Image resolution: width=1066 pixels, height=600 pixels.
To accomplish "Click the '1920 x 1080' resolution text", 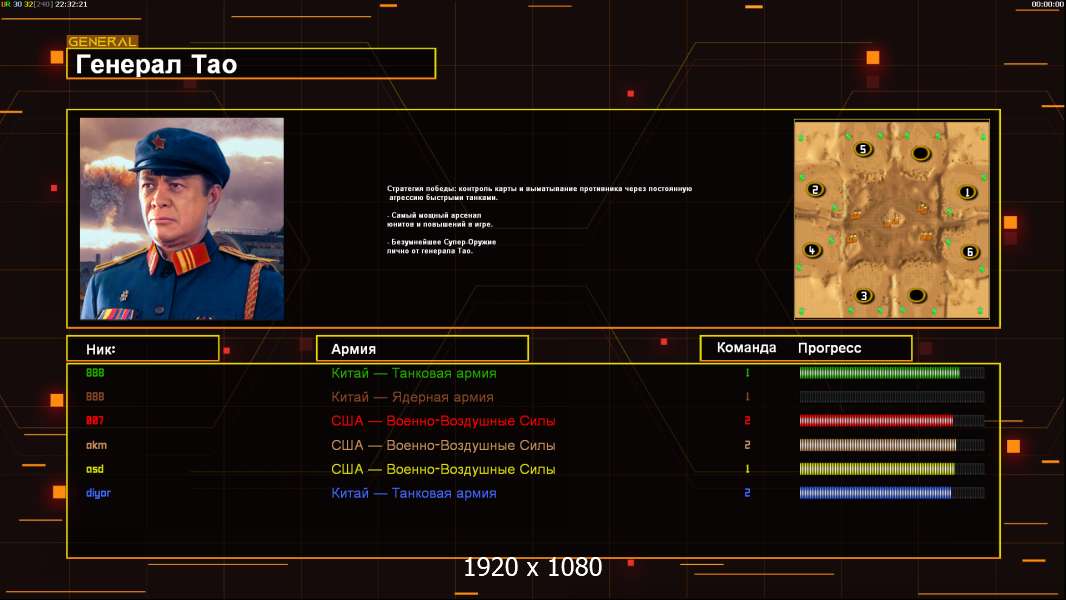I will (533, 567).
